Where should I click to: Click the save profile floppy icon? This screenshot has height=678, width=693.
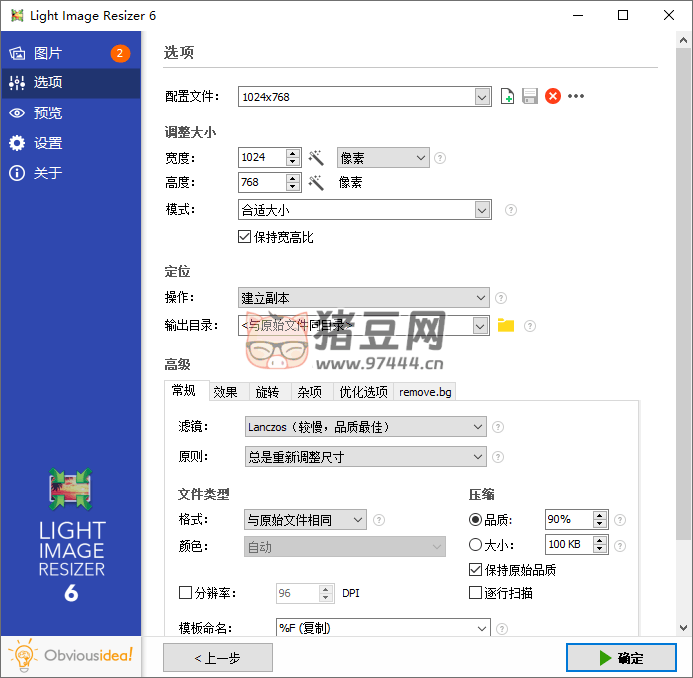pos(530,96)
